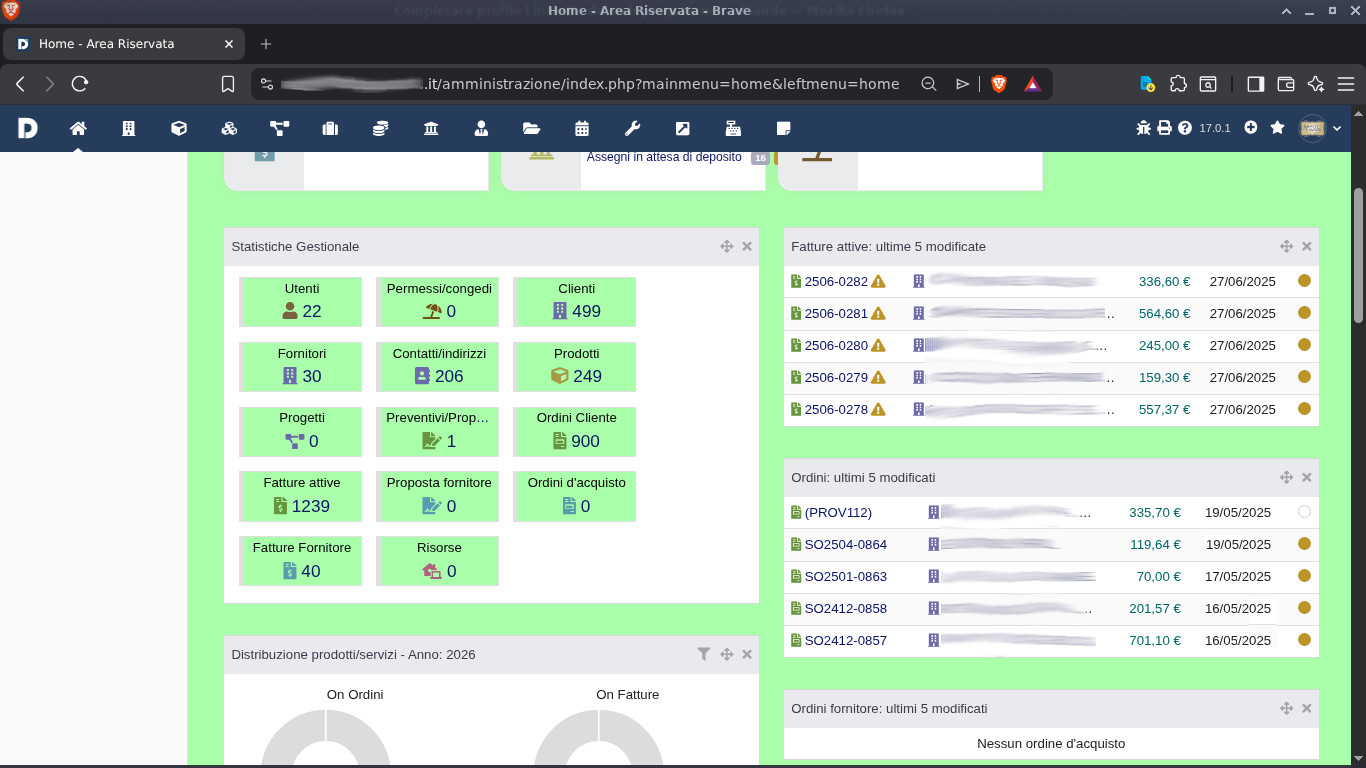Open invoice 2506-0281
Image resolution: width=1366 pixels, height=768 pixels.
coord(836,313)
